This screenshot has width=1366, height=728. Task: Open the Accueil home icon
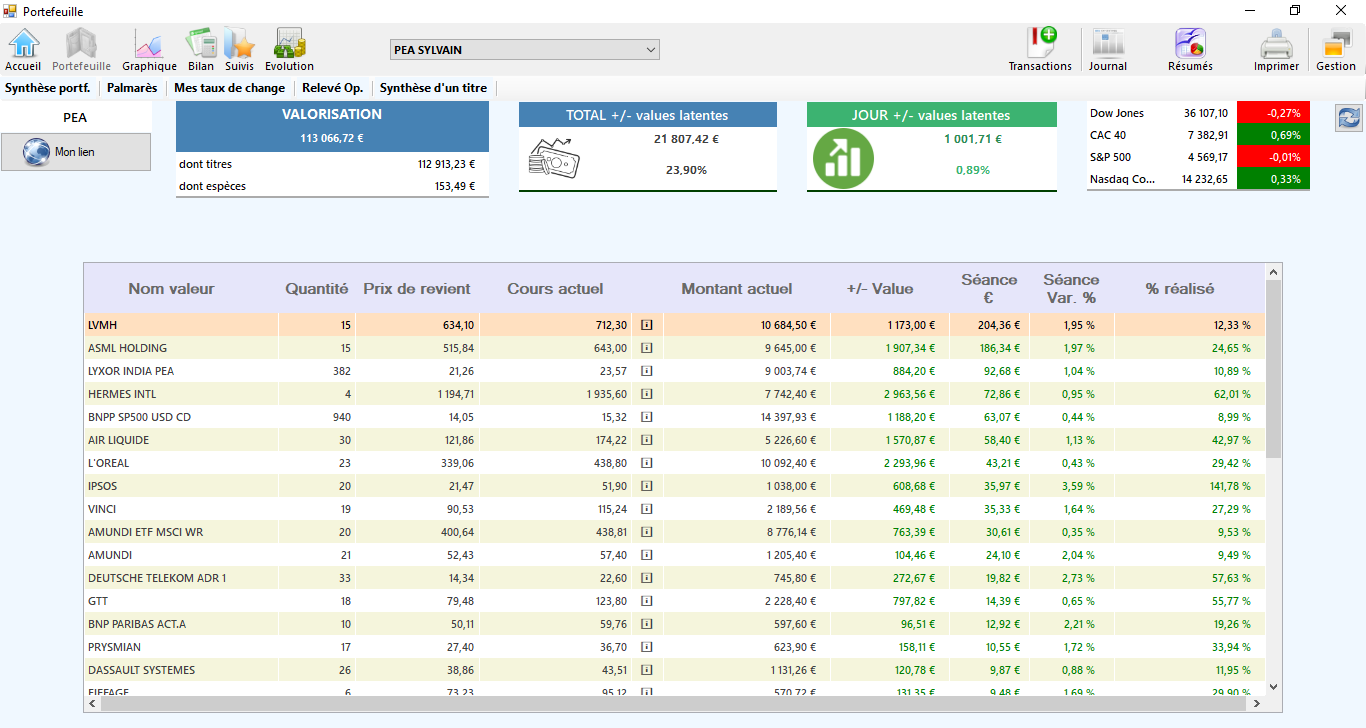point(23,49)
